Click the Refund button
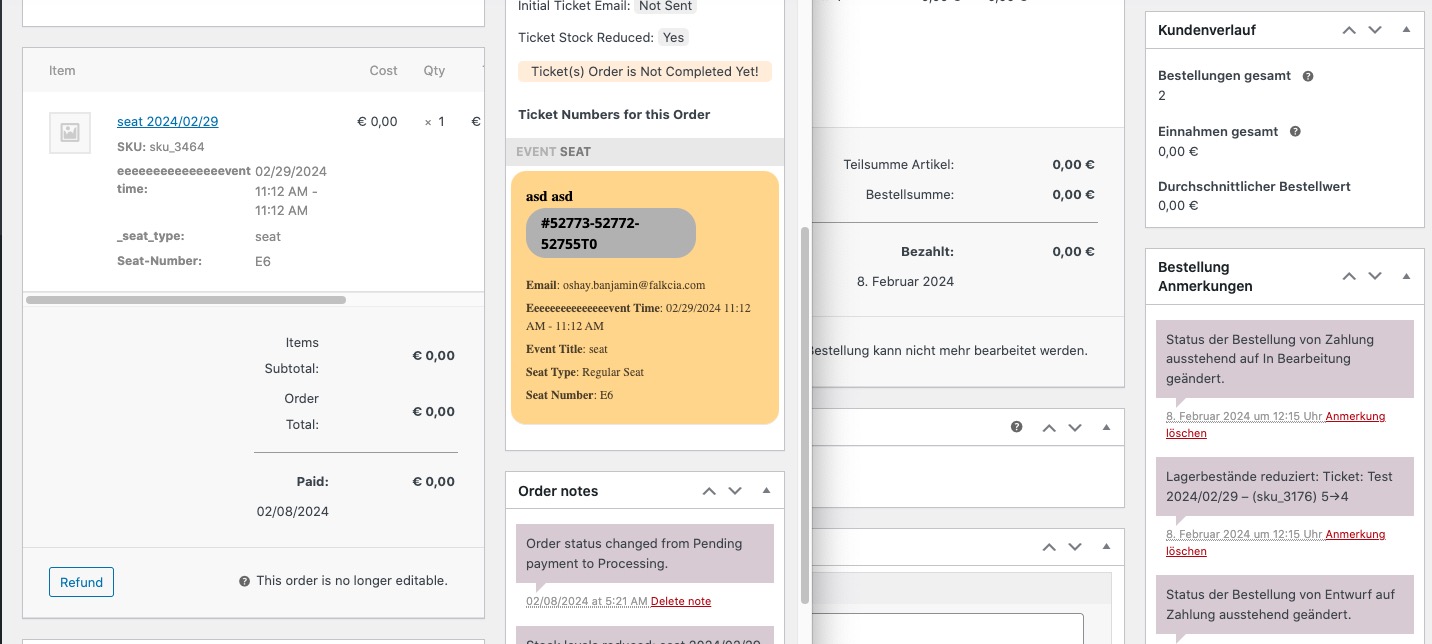 pyautogui.click(x=81, y=582)
